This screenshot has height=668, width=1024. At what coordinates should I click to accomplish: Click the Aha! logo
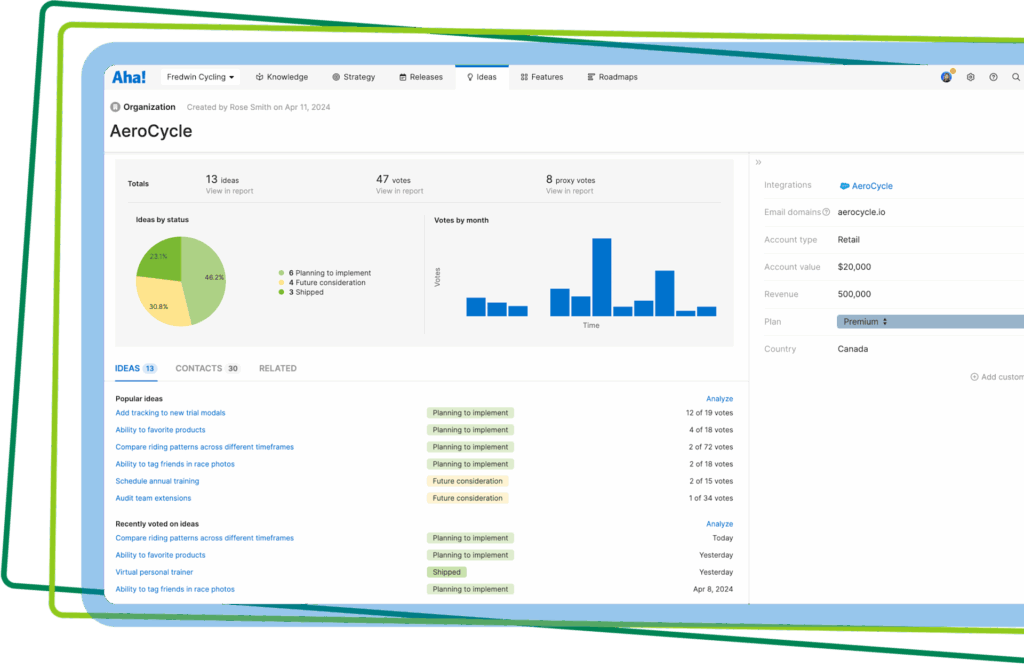pos(129,77)
